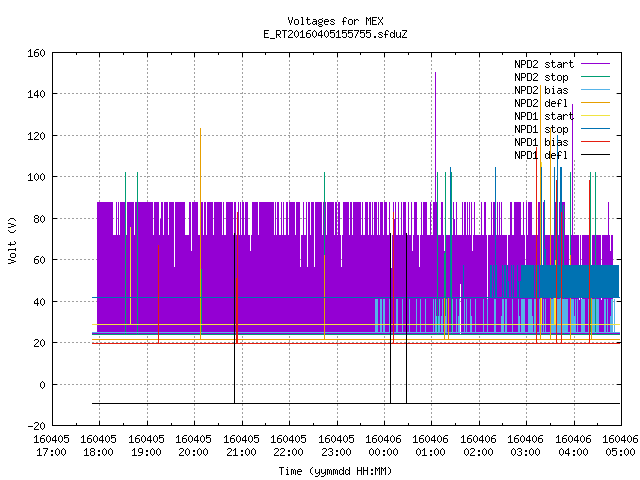Click the chart title 'Voltages for MEX'
Image resolution: width=640 pixels, height=480 pixels.
tap(335, 21)
